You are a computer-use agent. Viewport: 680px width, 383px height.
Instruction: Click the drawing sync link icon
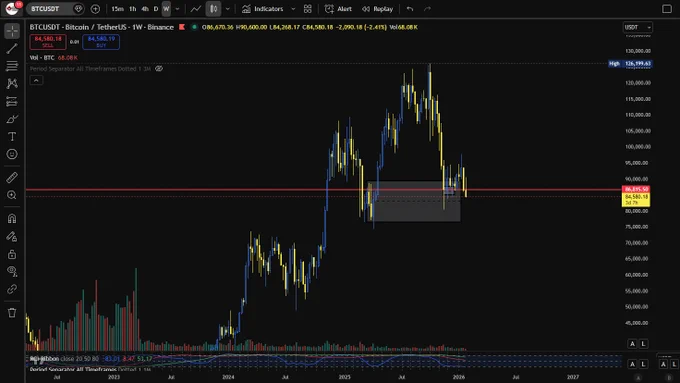[12, 289]
